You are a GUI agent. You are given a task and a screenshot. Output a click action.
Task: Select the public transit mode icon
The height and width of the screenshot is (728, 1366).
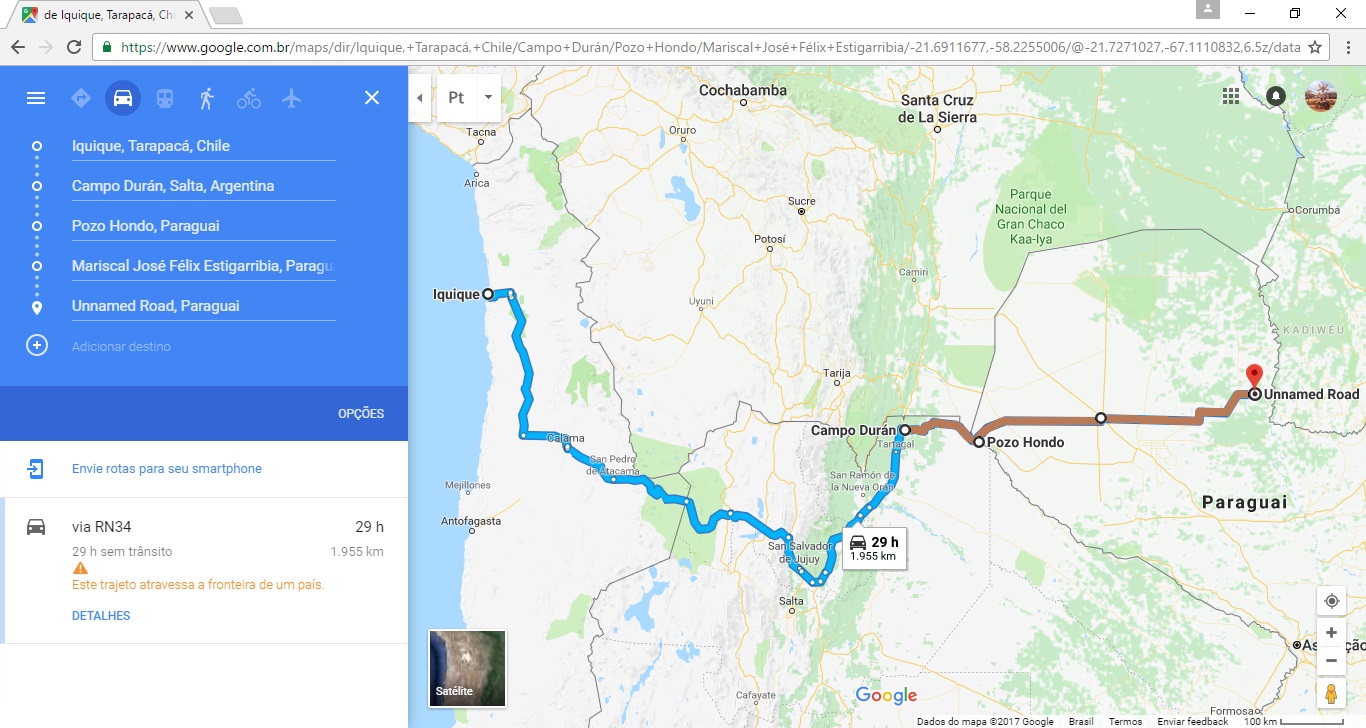pyautogui.click(x=165, y=98)
